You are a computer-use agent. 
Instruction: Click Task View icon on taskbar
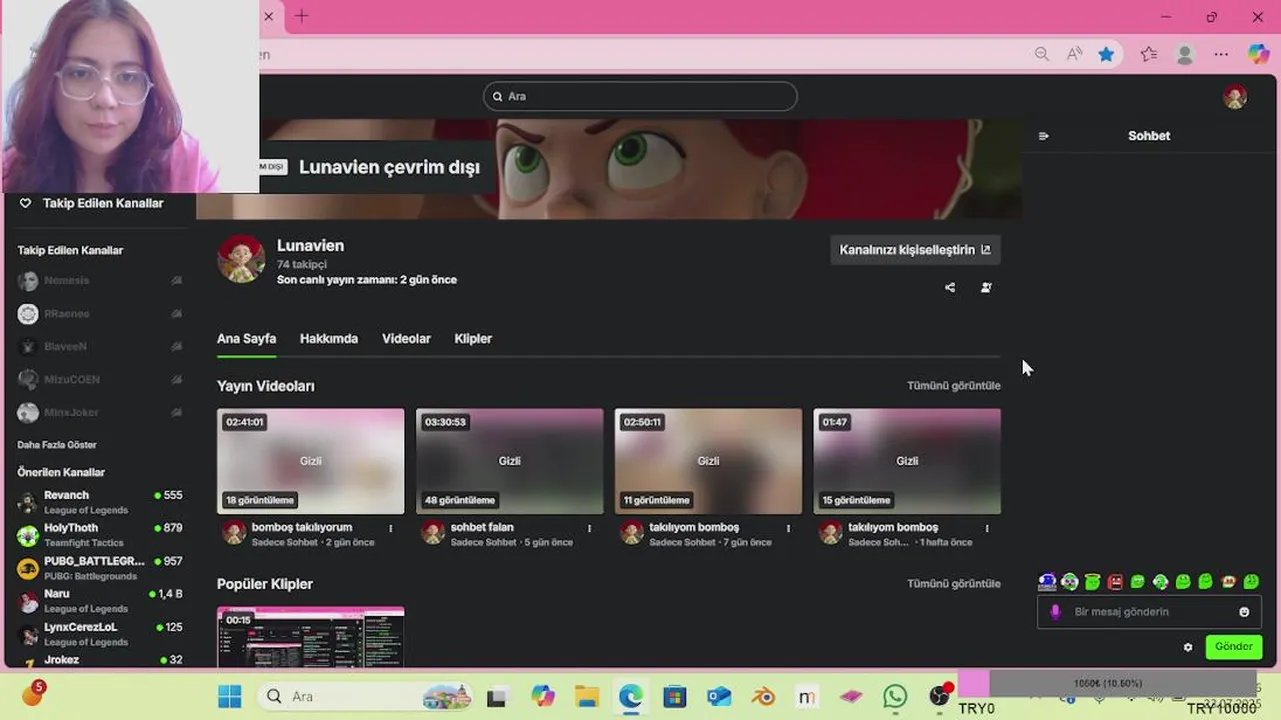[497, 697]
